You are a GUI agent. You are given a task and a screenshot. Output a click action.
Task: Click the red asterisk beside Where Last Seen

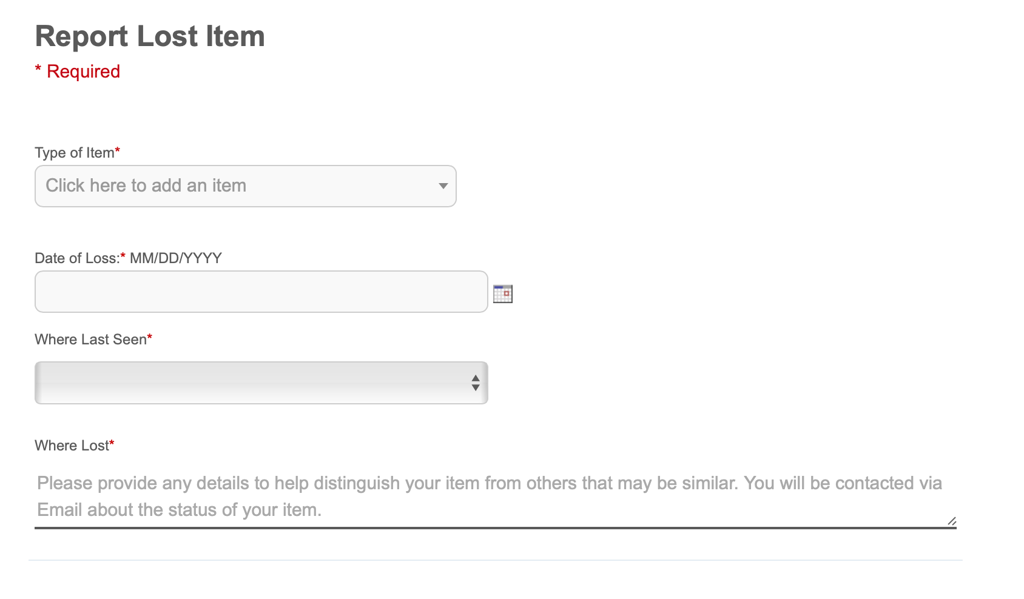click(150, 338)
